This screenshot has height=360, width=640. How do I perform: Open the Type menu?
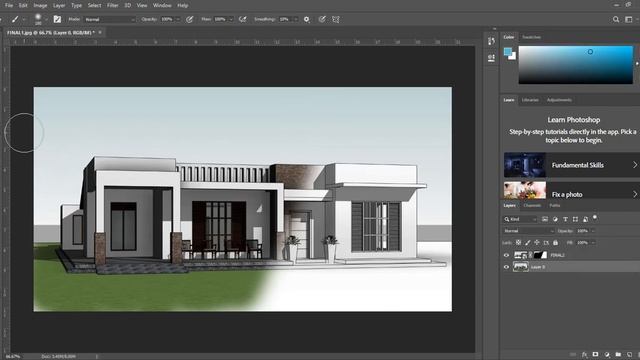pos(76,5)
